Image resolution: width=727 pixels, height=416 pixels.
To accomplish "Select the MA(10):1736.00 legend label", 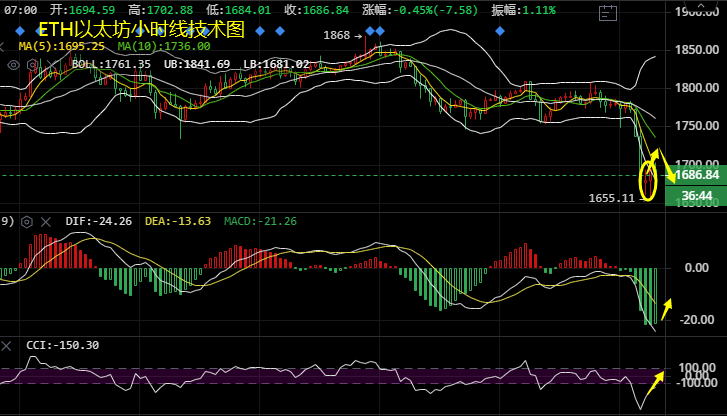I will coord(164,46).
